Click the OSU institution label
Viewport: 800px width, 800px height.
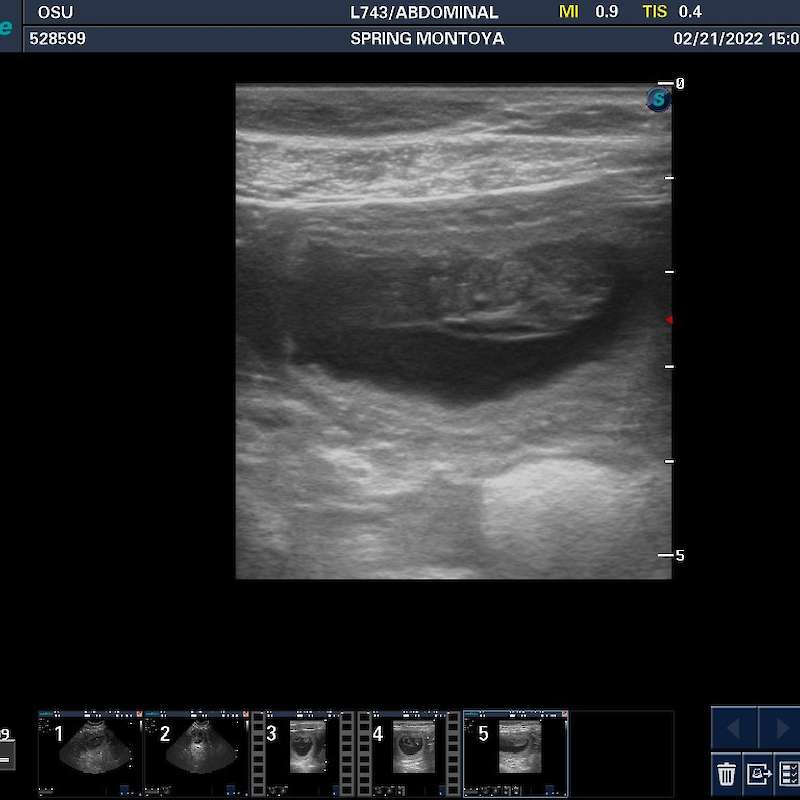point(56,13)
